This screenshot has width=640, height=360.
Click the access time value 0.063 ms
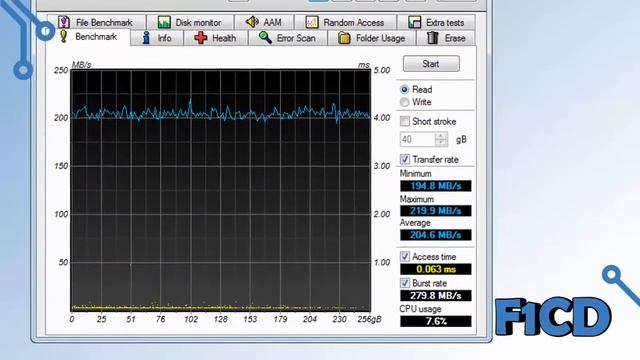click(x=436, y=269)
